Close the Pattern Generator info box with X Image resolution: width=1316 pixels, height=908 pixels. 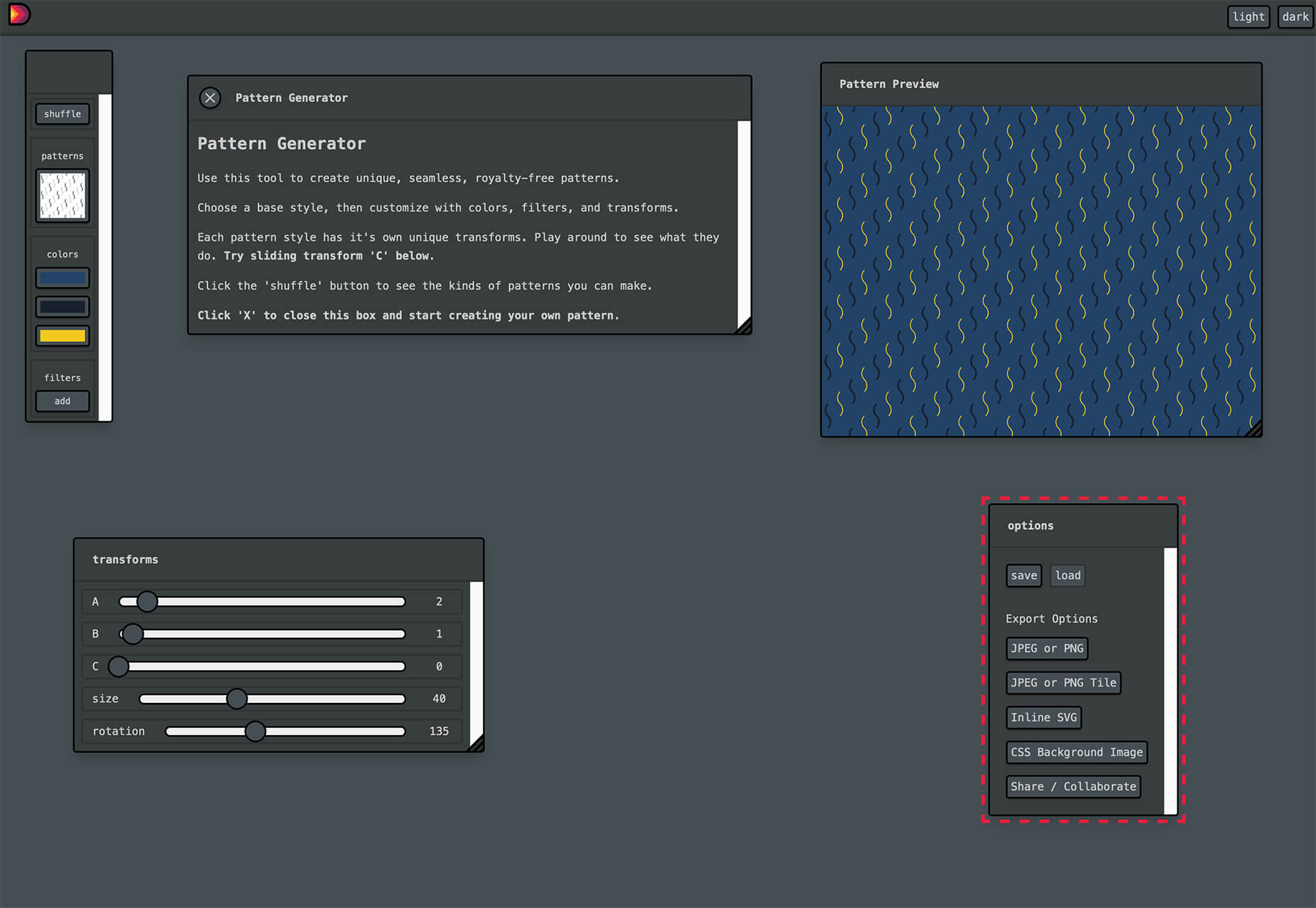coord(210,98)
